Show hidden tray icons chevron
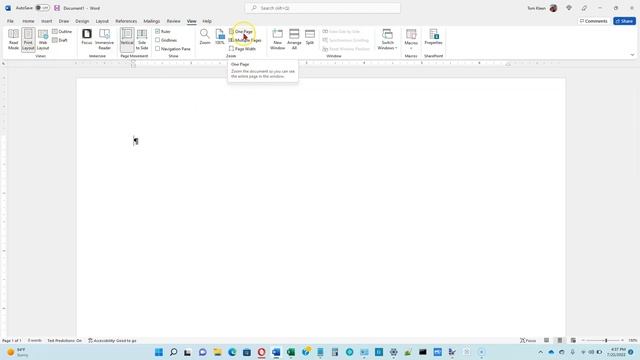The height and width of the screenshot is (360, 640). coord(540,352)
